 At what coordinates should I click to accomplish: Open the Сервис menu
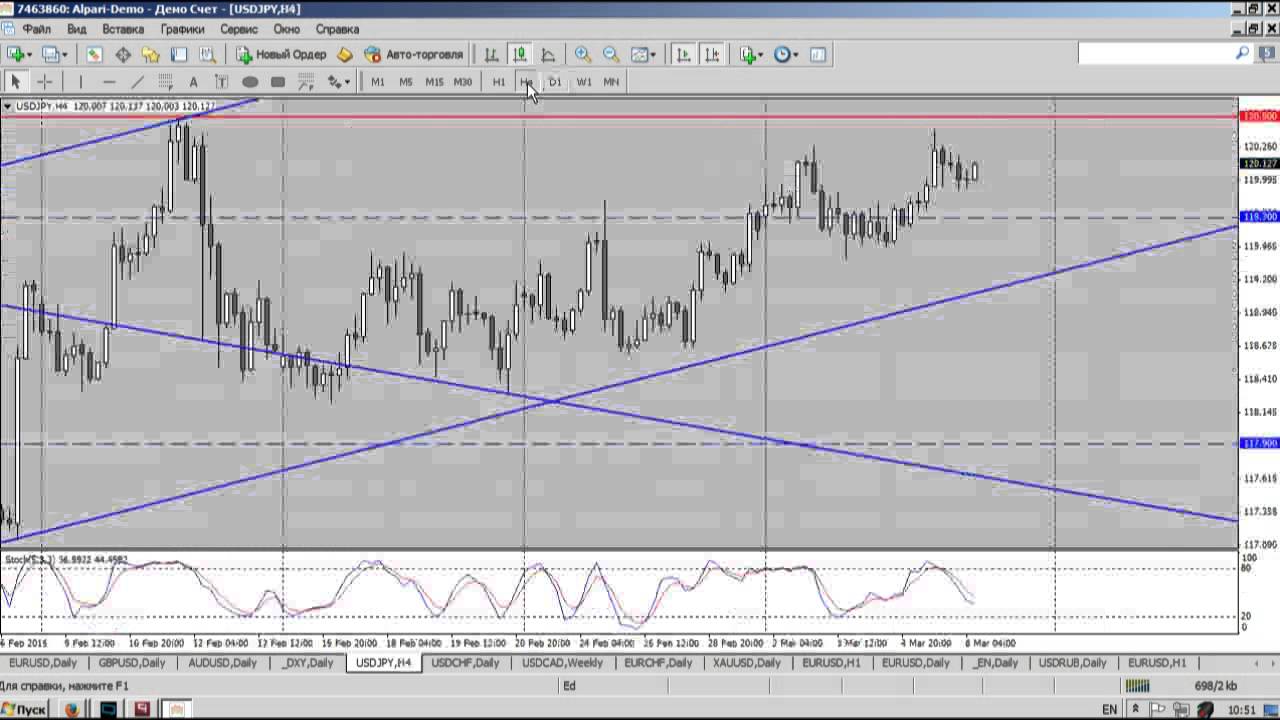[239, 29]
